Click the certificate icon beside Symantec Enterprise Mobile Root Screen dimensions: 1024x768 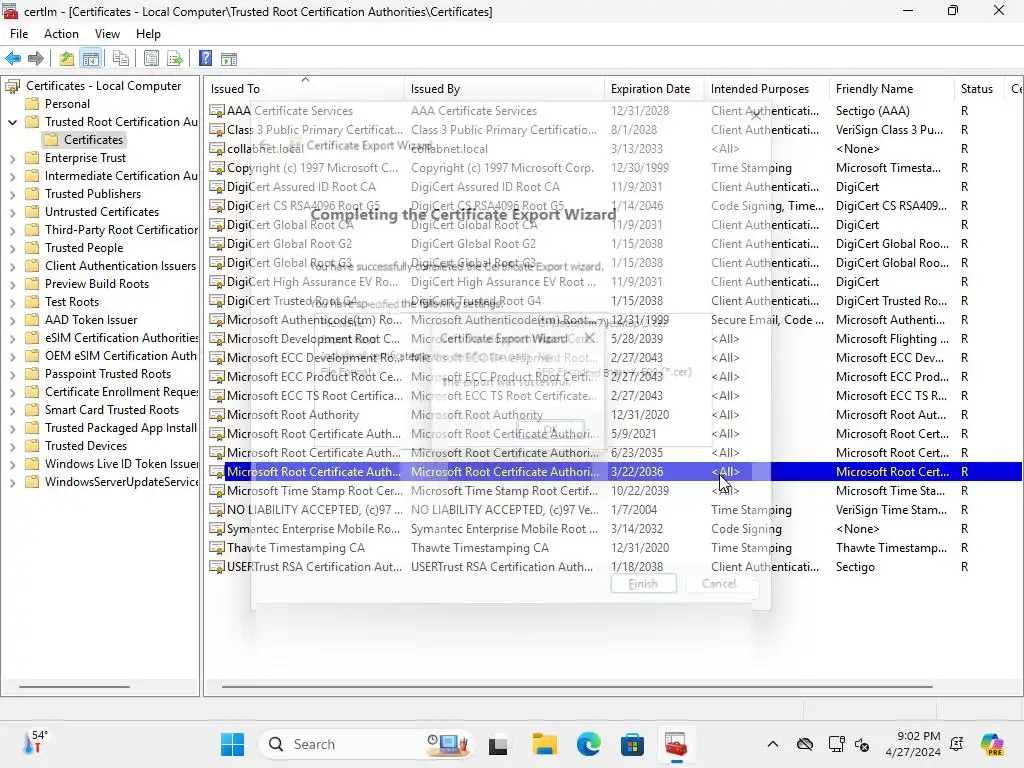pyautogui.click(x=217, y=529)
